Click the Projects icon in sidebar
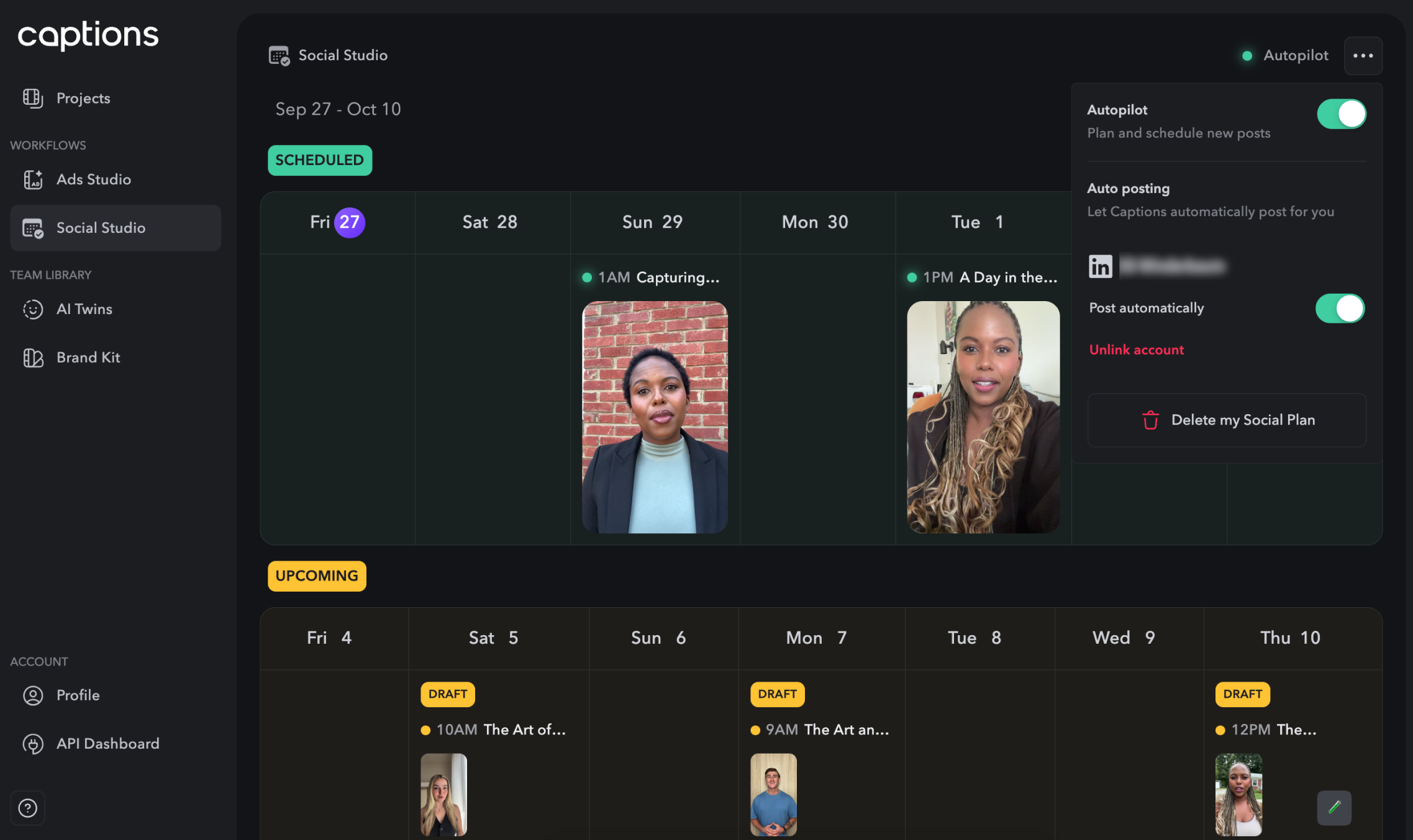Screen dimensions: 1413x840 (x=33, y=98)
